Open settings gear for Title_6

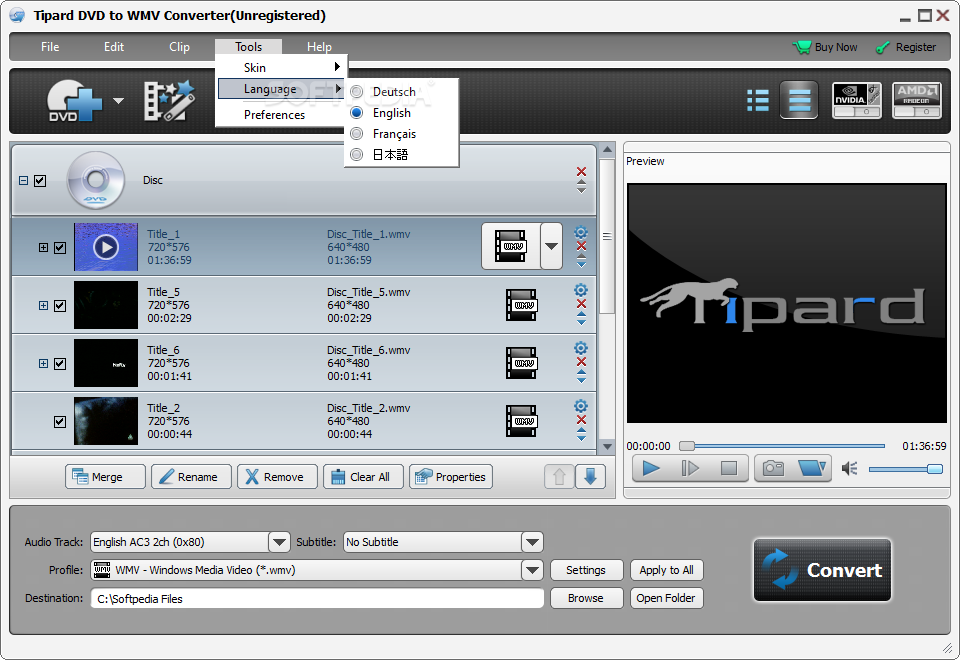coord(581,348)
